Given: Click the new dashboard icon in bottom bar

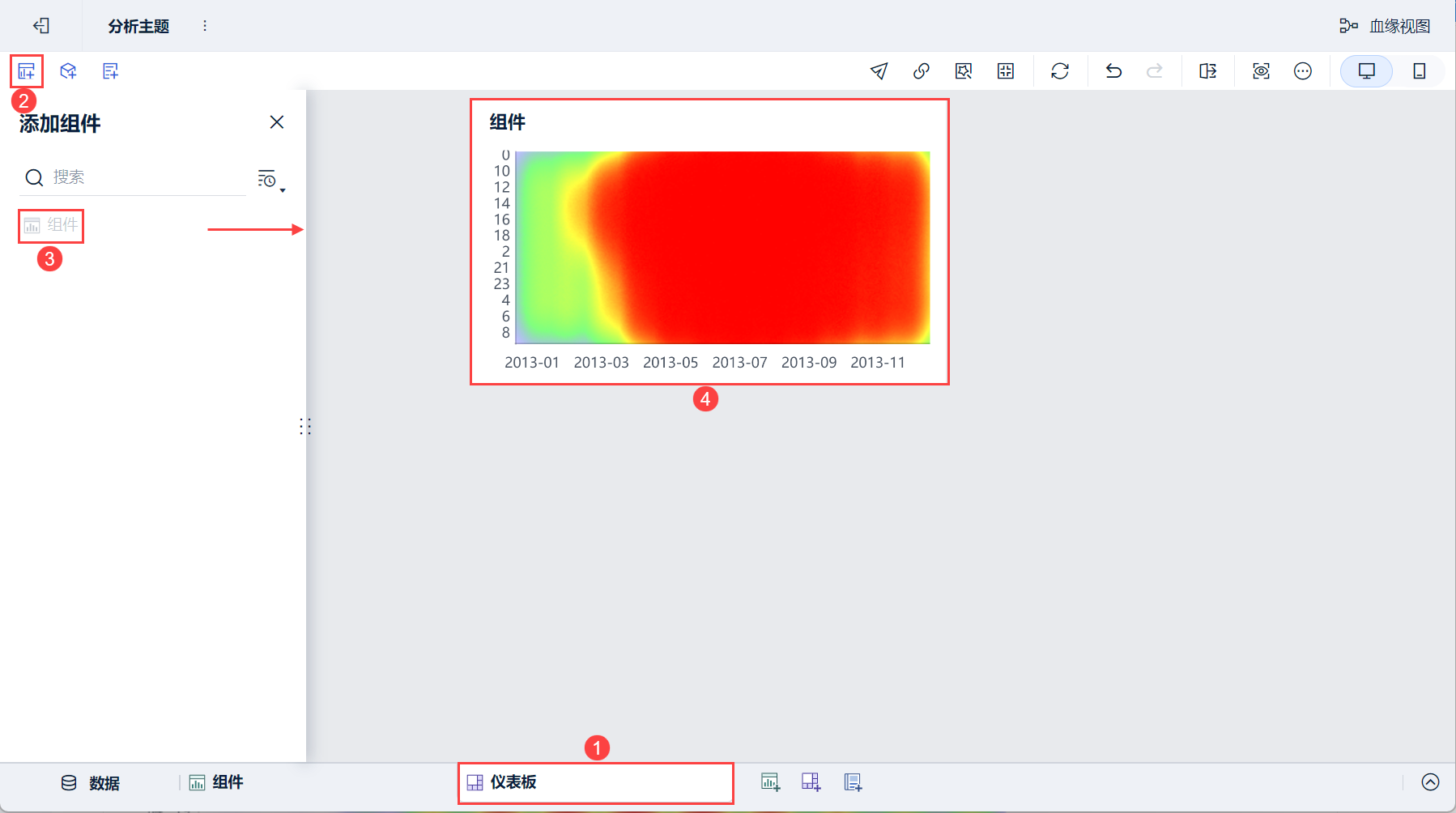Looking at the screenshot, I should click(811, 782).
